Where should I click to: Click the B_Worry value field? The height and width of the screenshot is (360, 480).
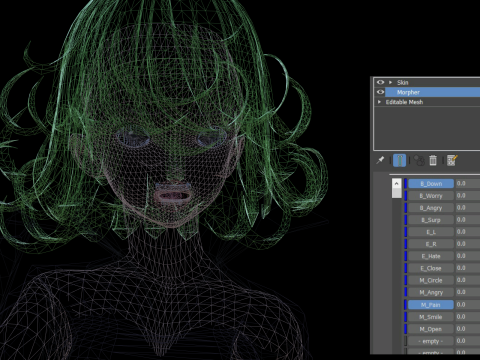click(x=468, y=196)
